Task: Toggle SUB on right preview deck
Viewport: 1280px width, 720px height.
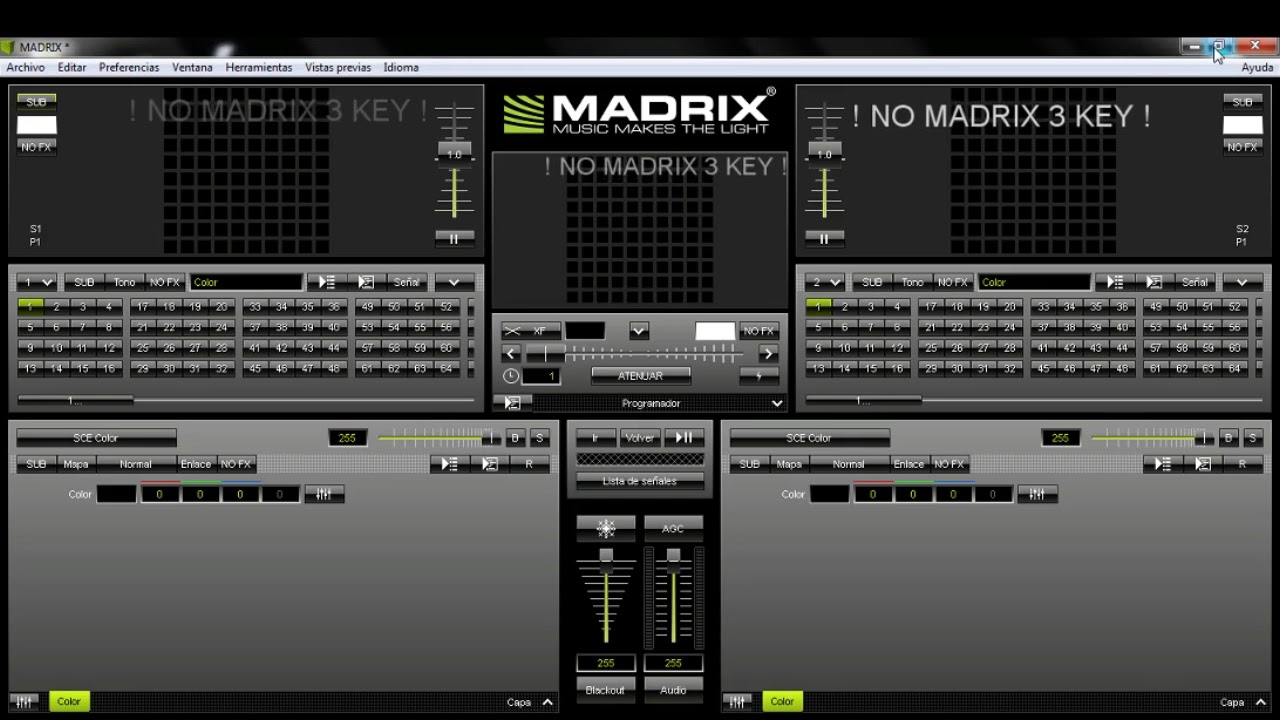Action: (x=1243, y=102)
